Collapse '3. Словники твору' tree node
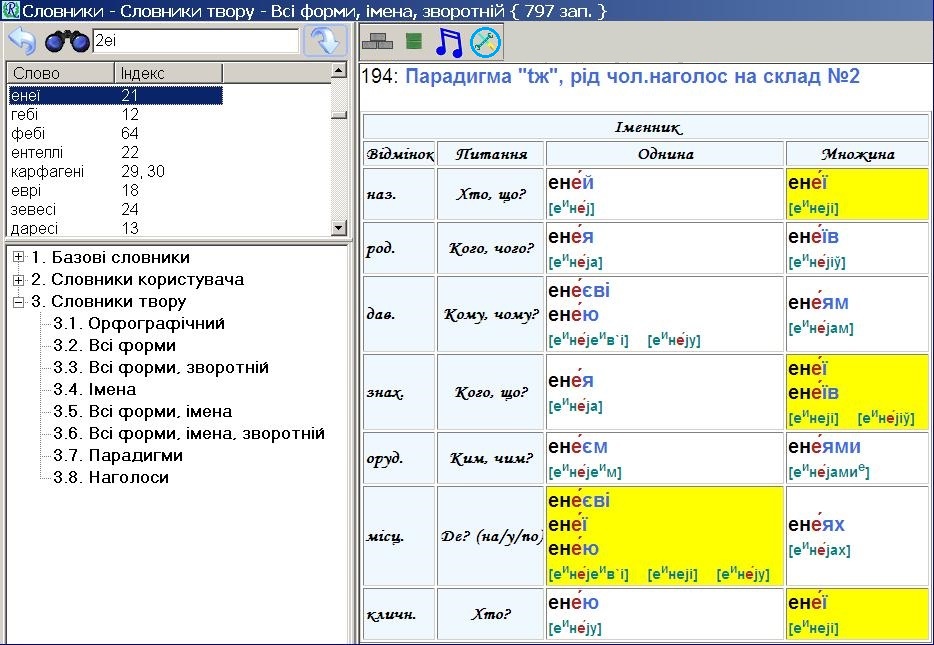This screenshot has height=645, width=934. point(18,301)
